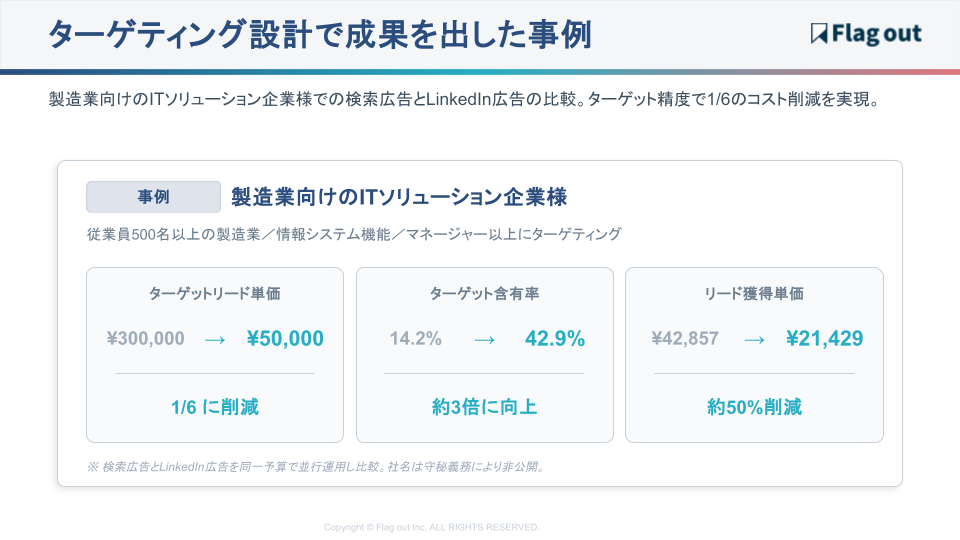Click the slide title ターゲティング設計で成果を出した事例
Viewport: 960px width, 540px height.
click(x=319, y=34)
